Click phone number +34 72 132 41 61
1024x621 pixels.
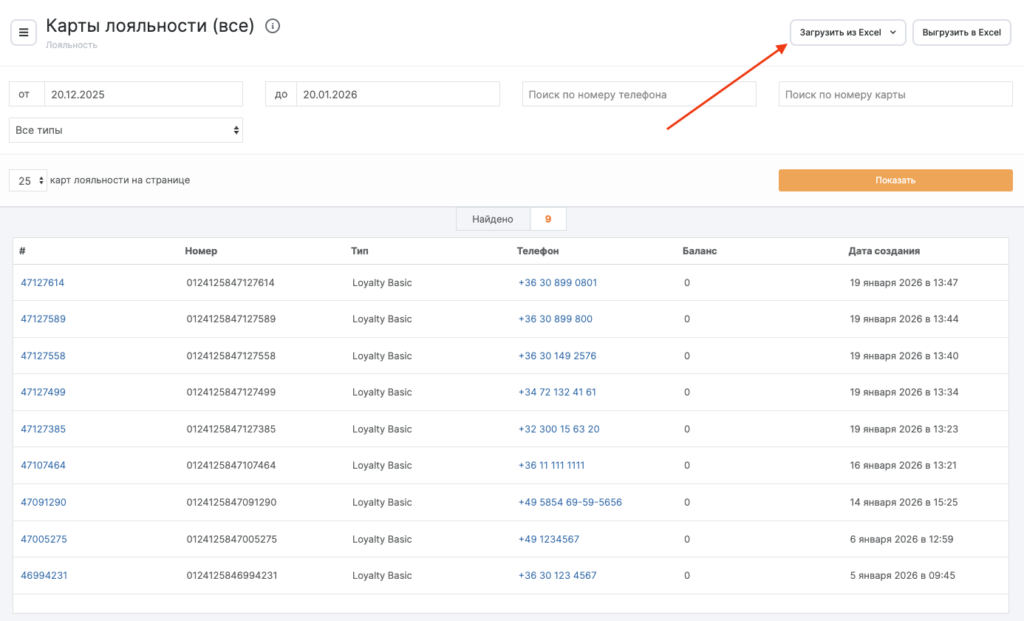click(x=557, y=392)
